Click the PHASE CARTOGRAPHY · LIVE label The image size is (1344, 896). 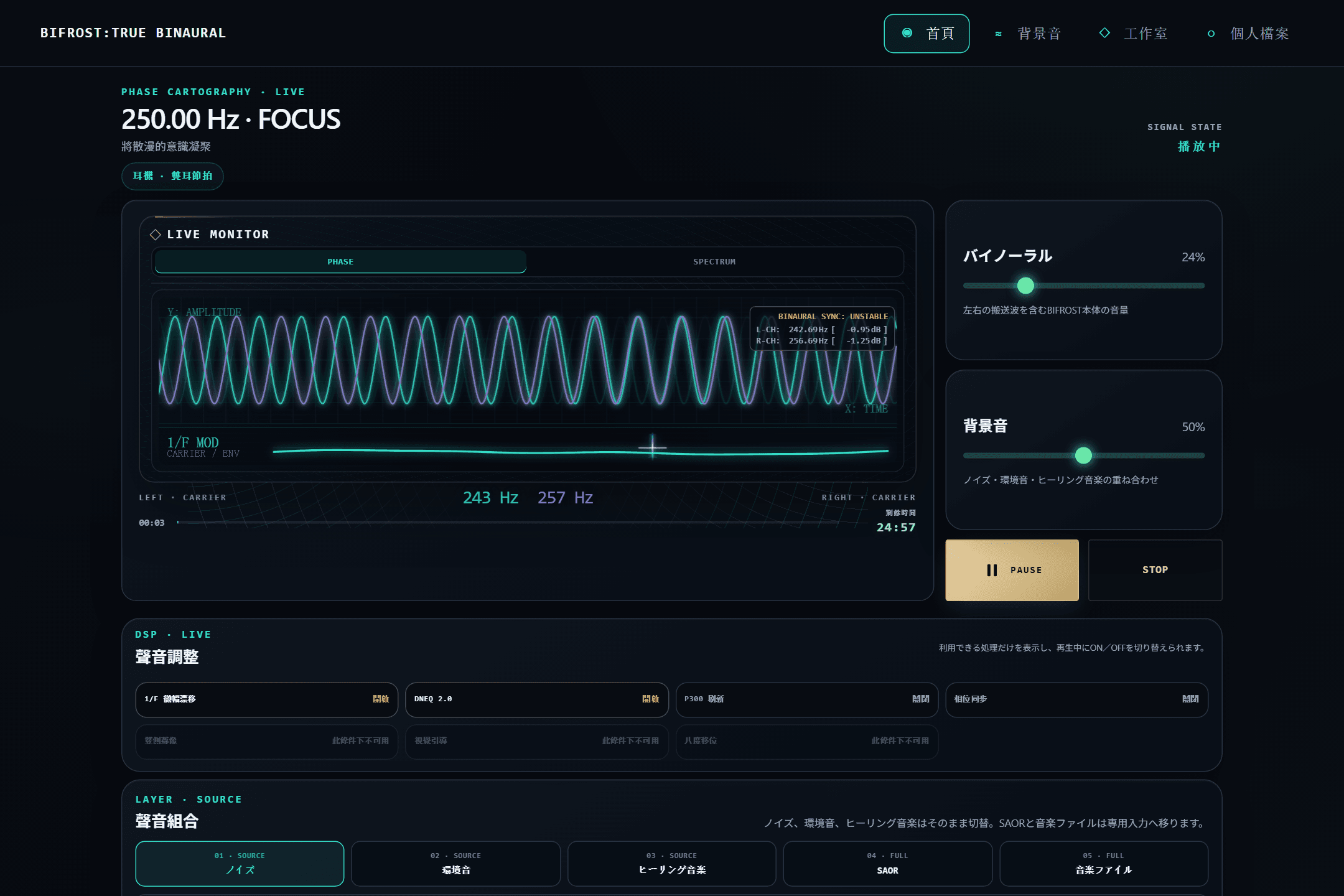(x=213, y=92)
